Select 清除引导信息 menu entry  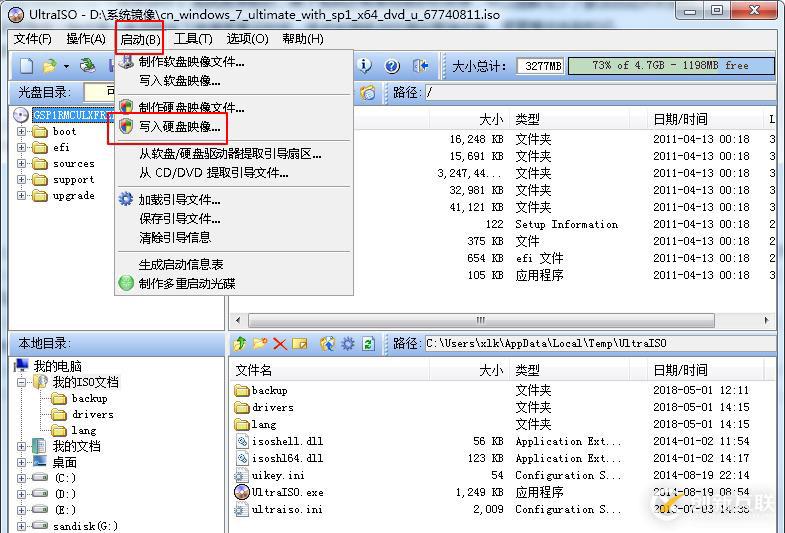[x=234, y=237]
